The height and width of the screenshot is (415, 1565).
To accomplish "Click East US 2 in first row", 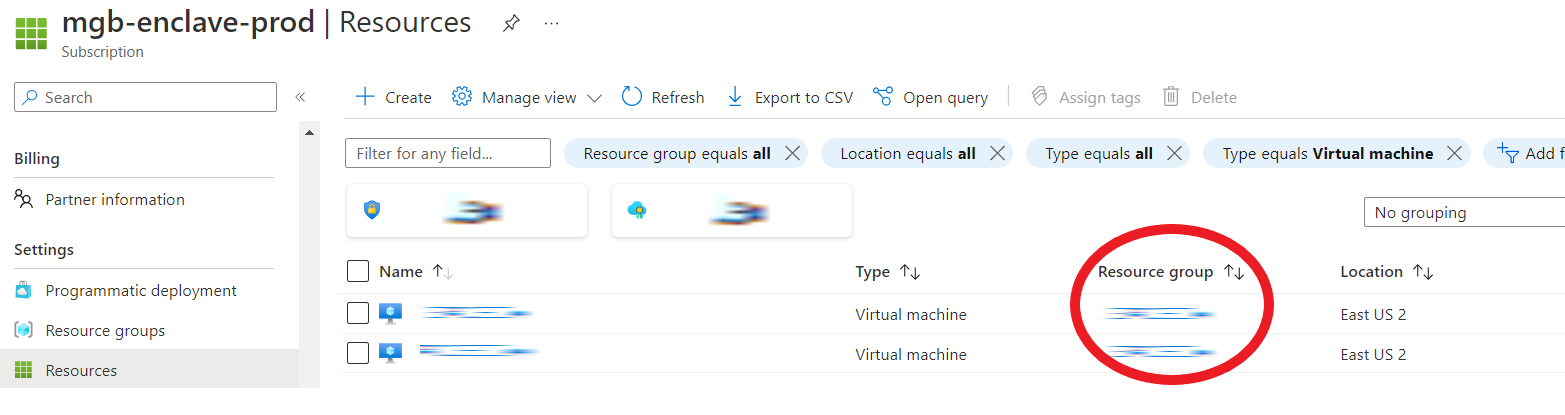I will pyautogui.click(x=1373, y=314).
